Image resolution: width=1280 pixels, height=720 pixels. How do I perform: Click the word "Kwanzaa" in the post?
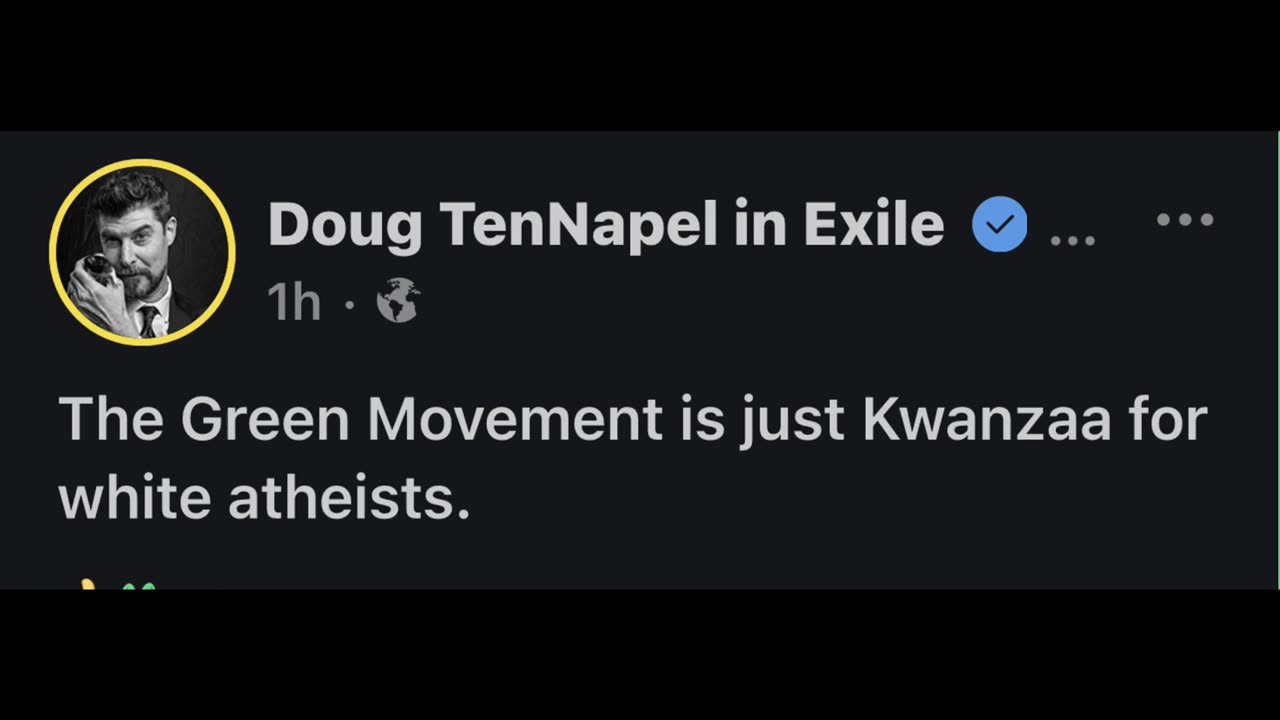(986, 420)
